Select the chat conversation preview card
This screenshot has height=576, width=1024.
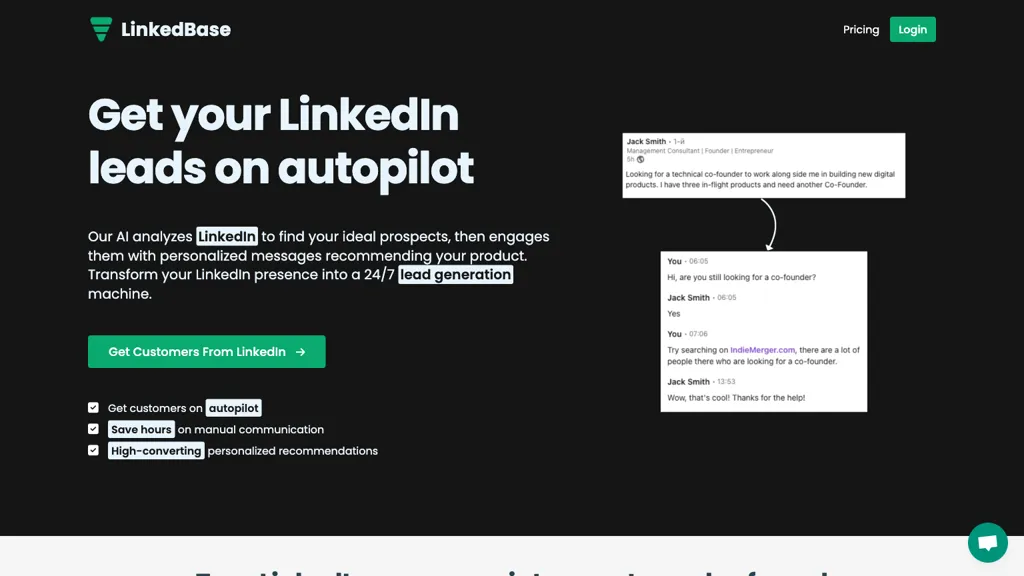click(x=763, y=332)
